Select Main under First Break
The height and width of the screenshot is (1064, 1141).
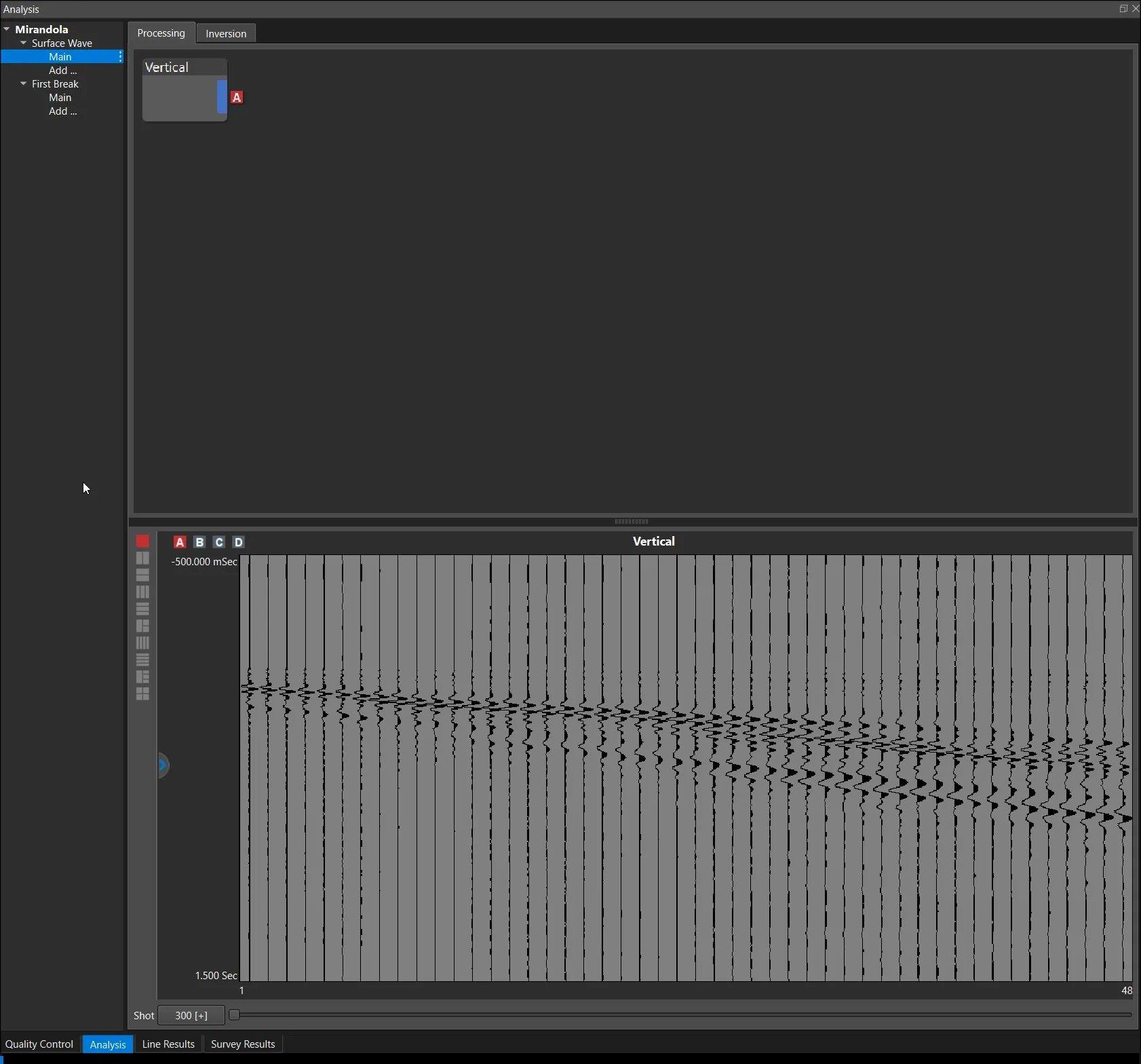60,98
